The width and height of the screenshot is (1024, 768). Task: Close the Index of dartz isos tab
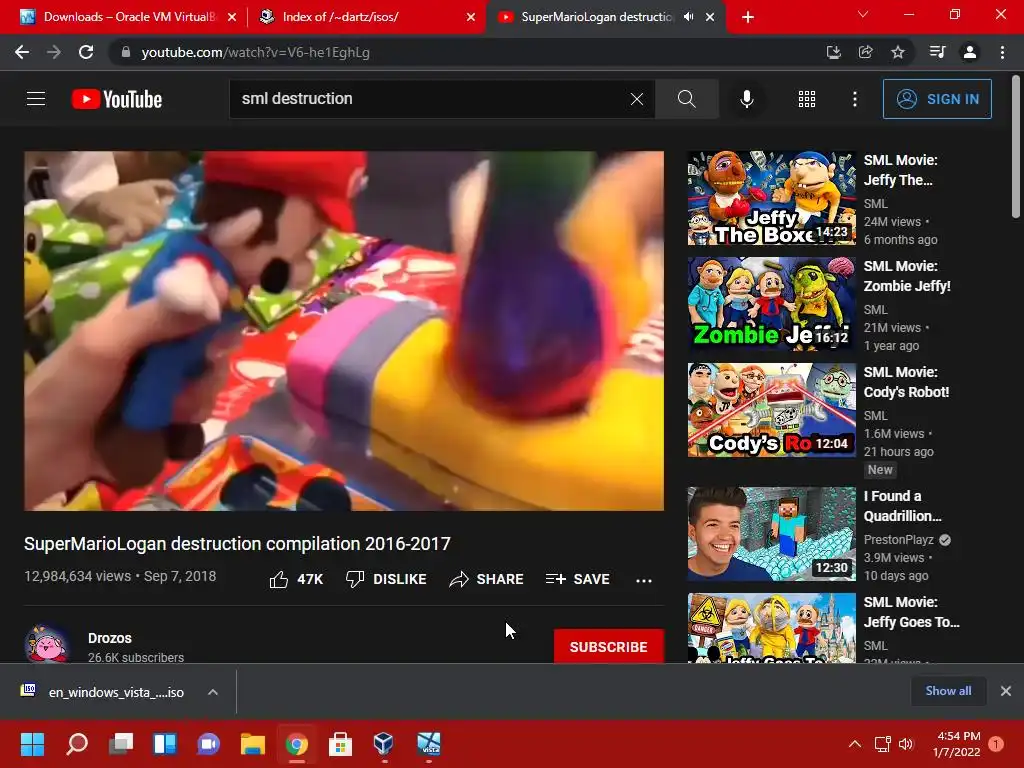pos(471,17)
